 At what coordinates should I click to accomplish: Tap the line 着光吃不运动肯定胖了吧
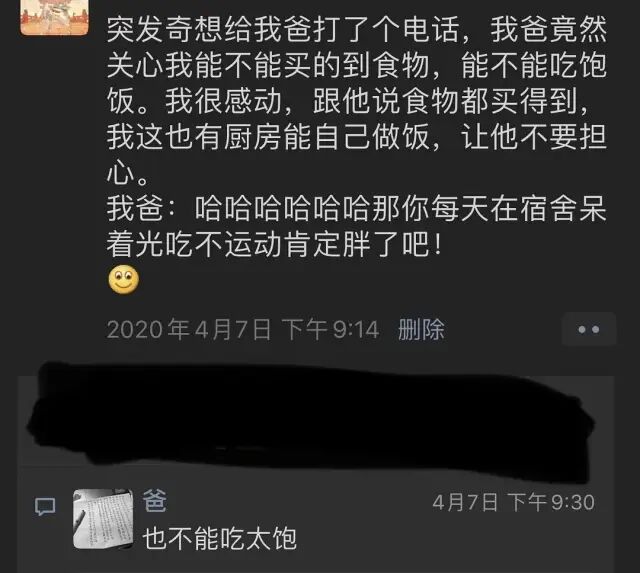click(274, 245)
